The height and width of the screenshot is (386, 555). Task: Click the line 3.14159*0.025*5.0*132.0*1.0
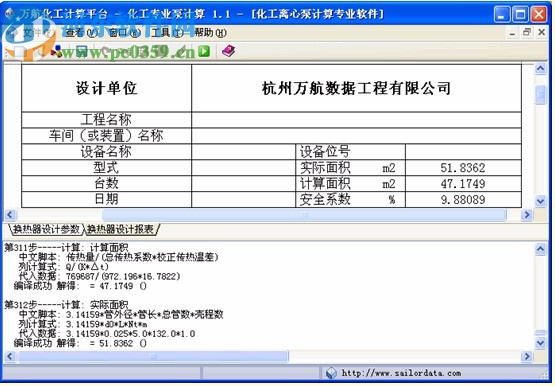click(x=107, y=333)
